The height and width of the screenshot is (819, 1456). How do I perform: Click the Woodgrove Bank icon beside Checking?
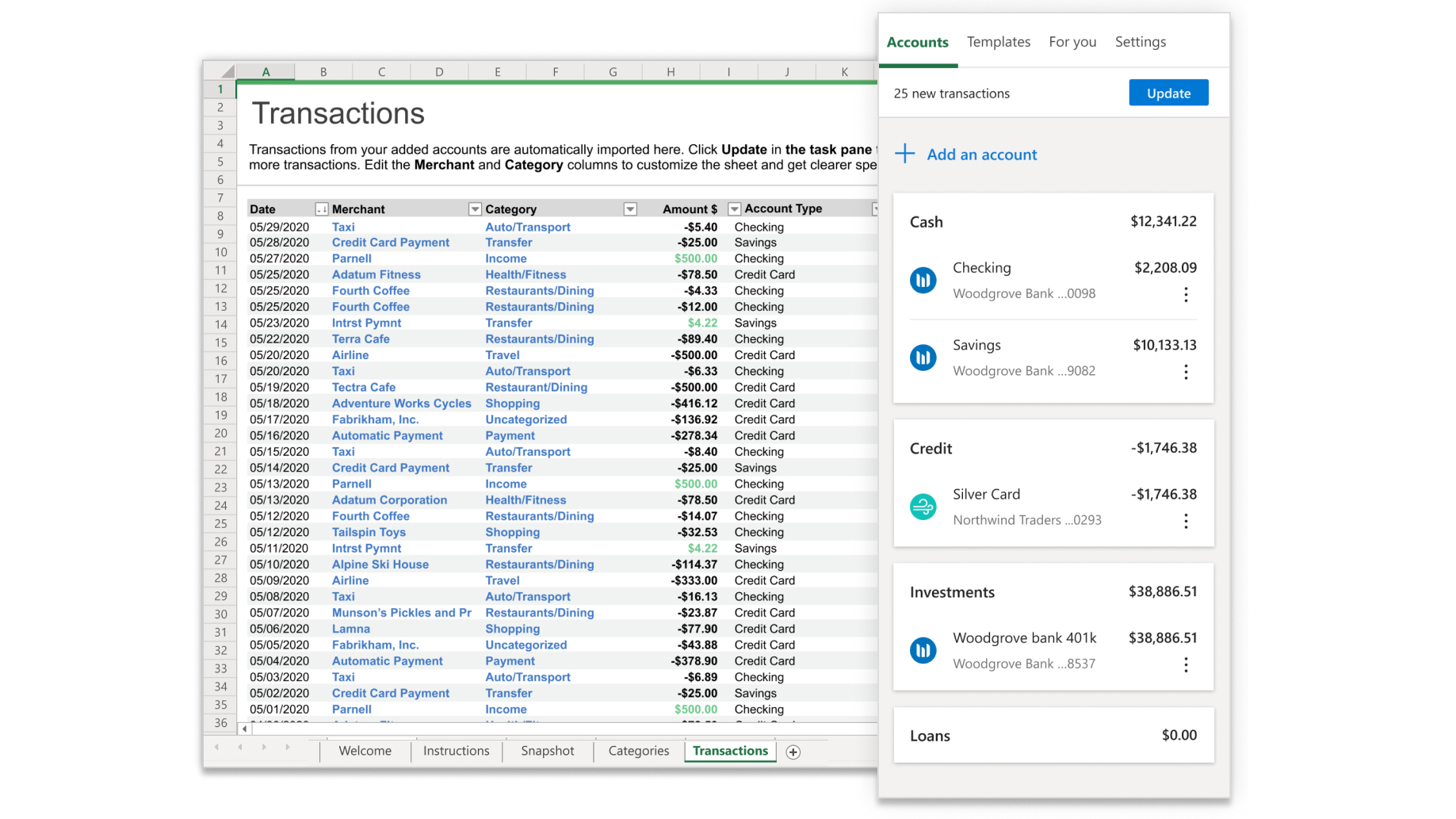coord(923,280)
